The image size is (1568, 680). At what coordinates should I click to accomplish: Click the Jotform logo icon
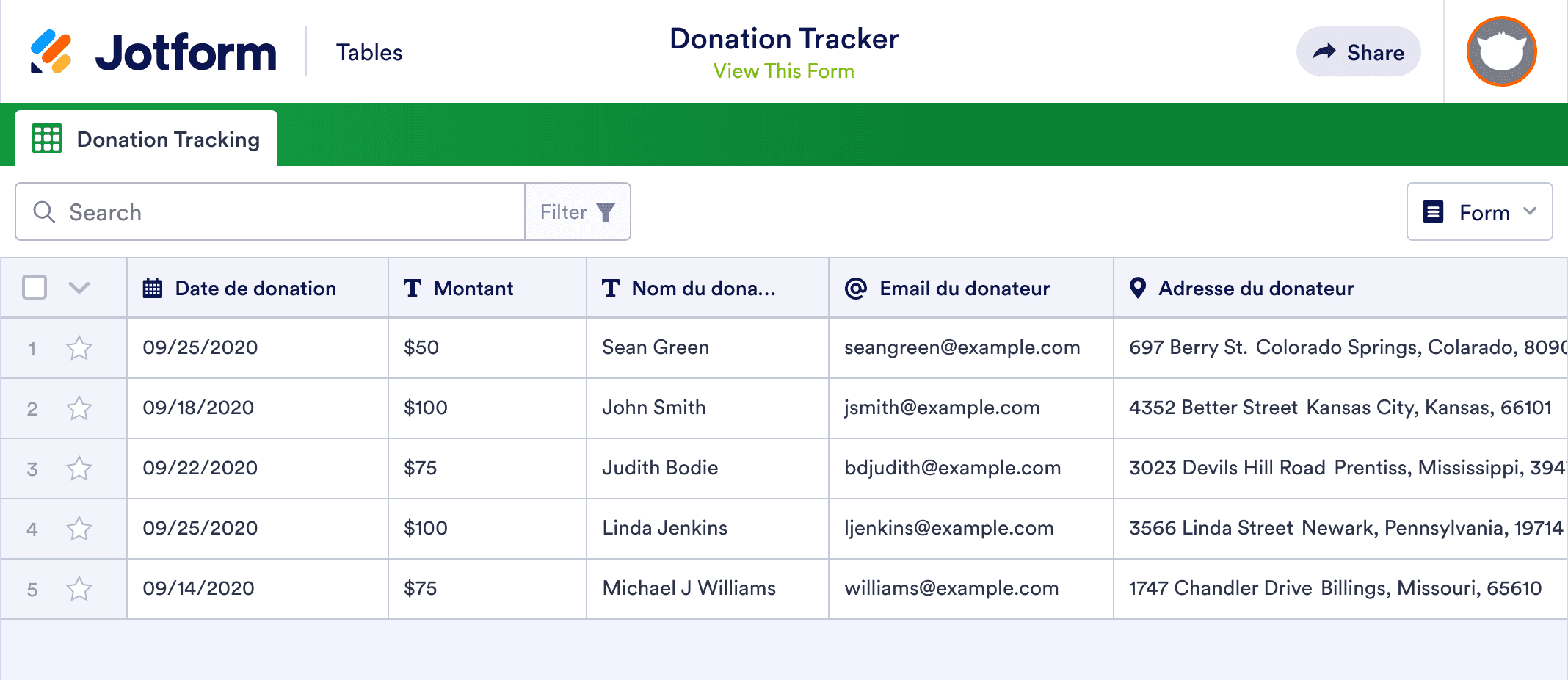(x=51, y=52)
